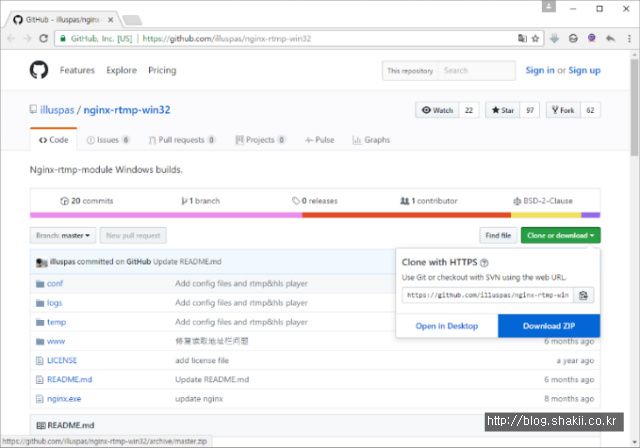View the 0 releases link
Viewport: 640px width, 448px height.
coord(315,201)
